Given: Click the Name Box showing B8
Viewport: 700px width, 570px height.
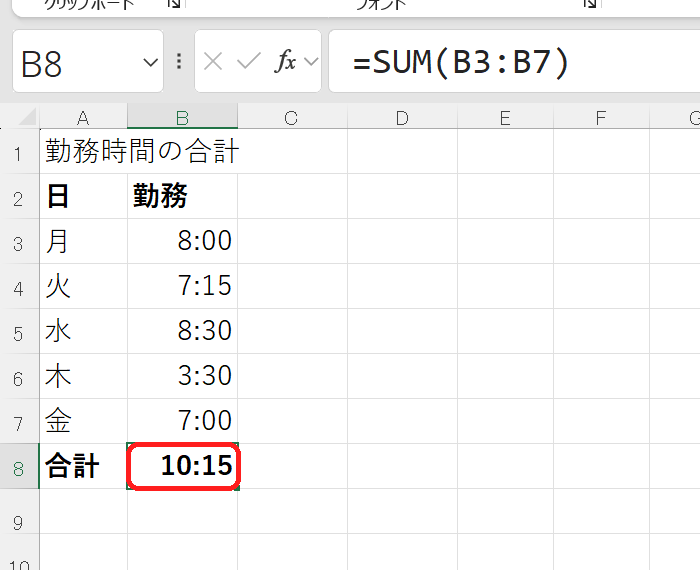Looking at the screenshot, I should 88,62.
